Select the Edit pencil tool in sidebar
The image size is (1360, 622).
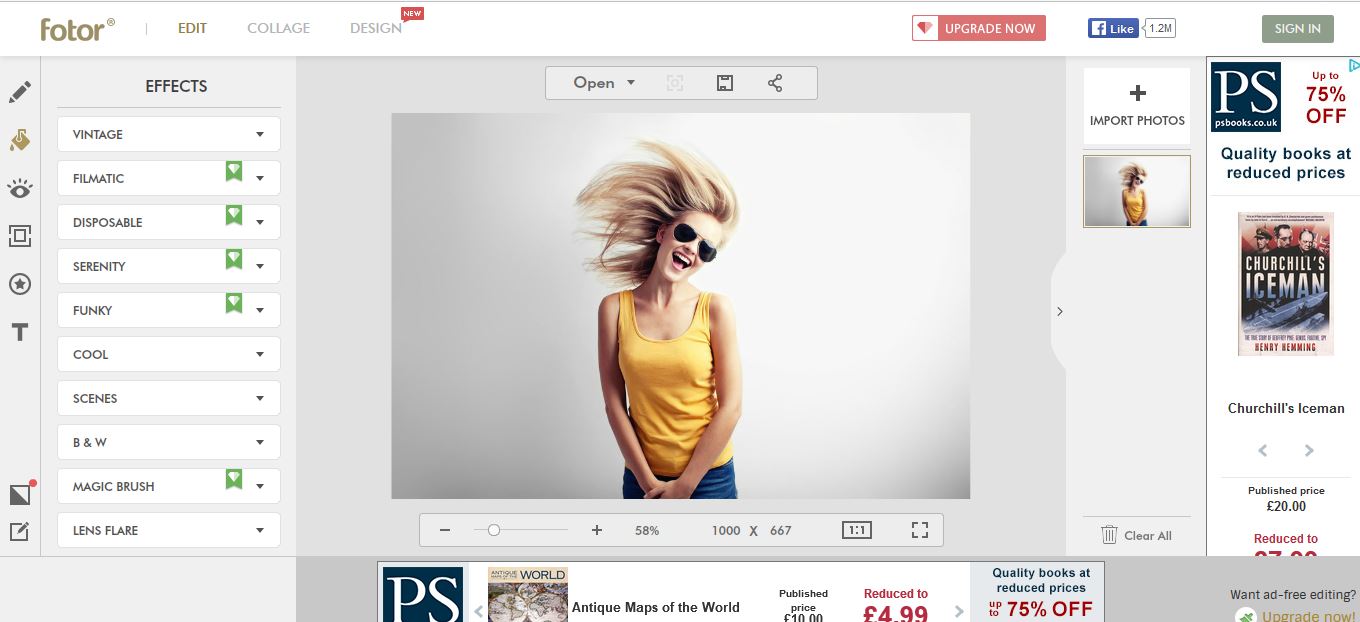pyautogui.click(x=19, y=91)
